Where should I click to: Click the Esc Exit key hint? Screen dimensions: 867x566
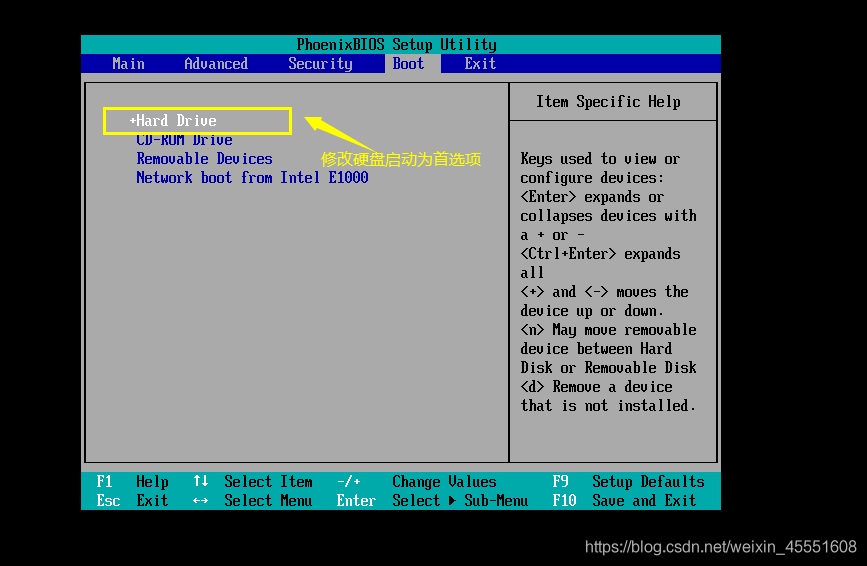coord(132,501)
